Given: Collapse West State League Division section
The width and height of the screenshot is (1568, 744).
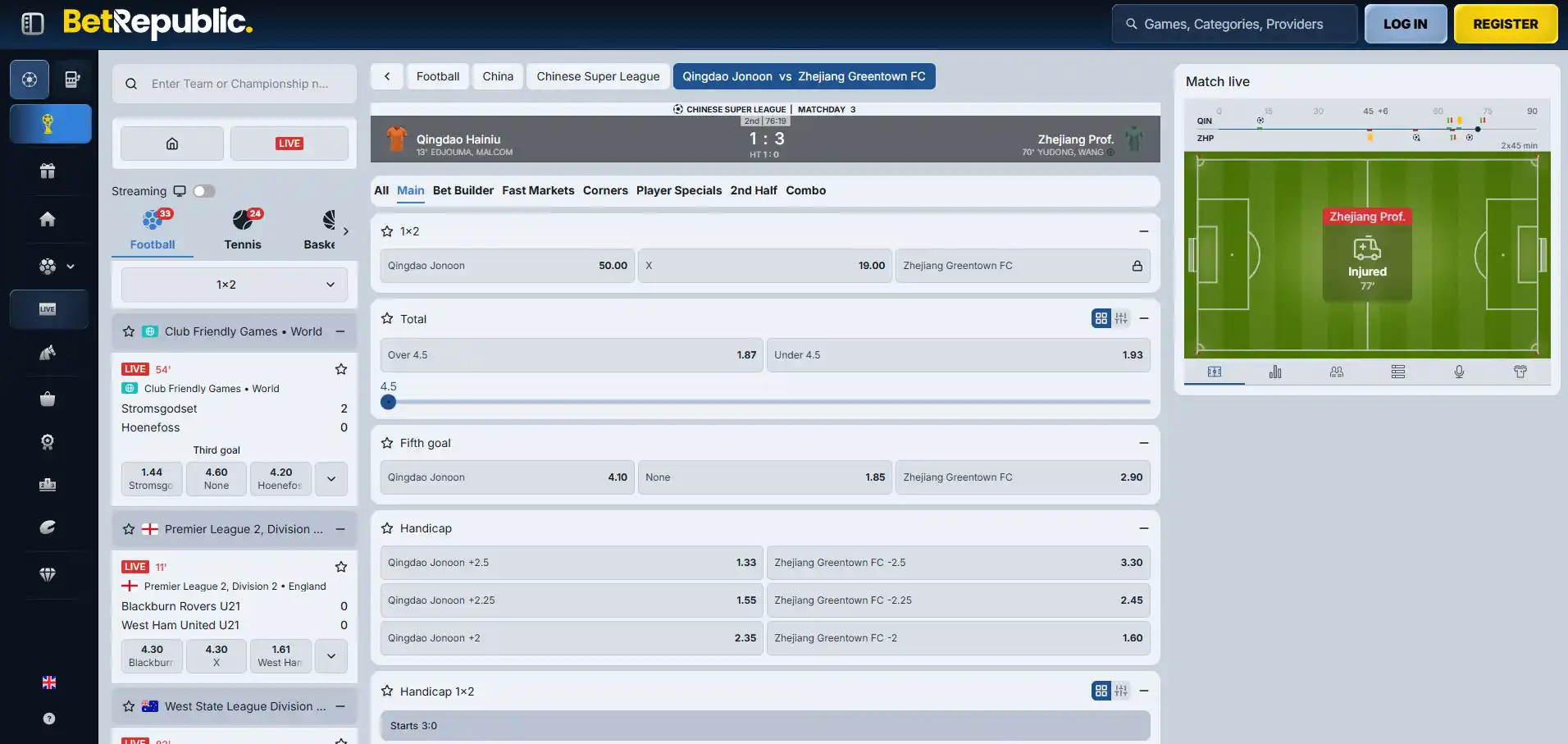Looking at the screenshot, I should [x=340, y=706].
